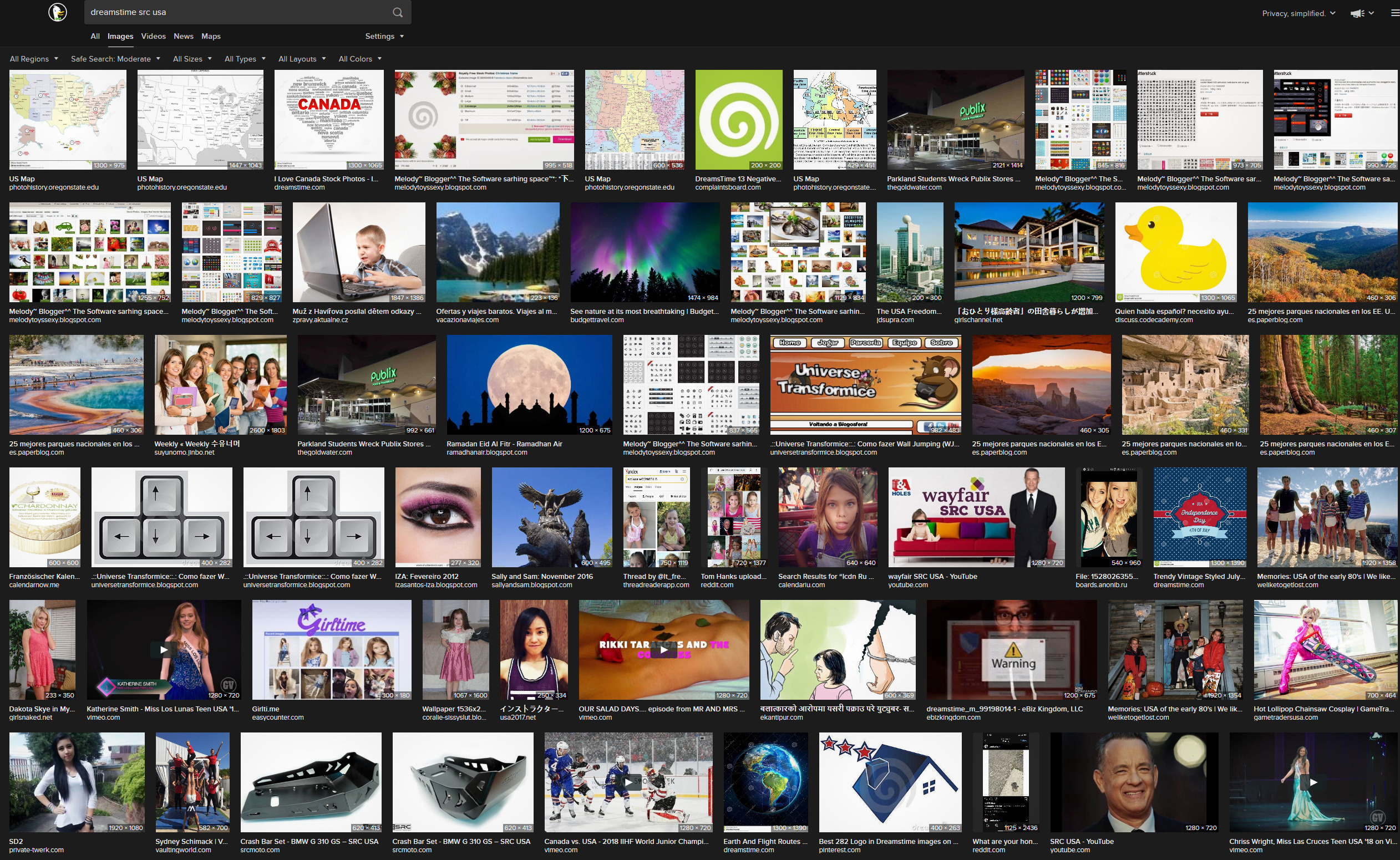Screen dimensions: 1400x860
Task: Open the Settings dropdown
Action: click(384, 36)
